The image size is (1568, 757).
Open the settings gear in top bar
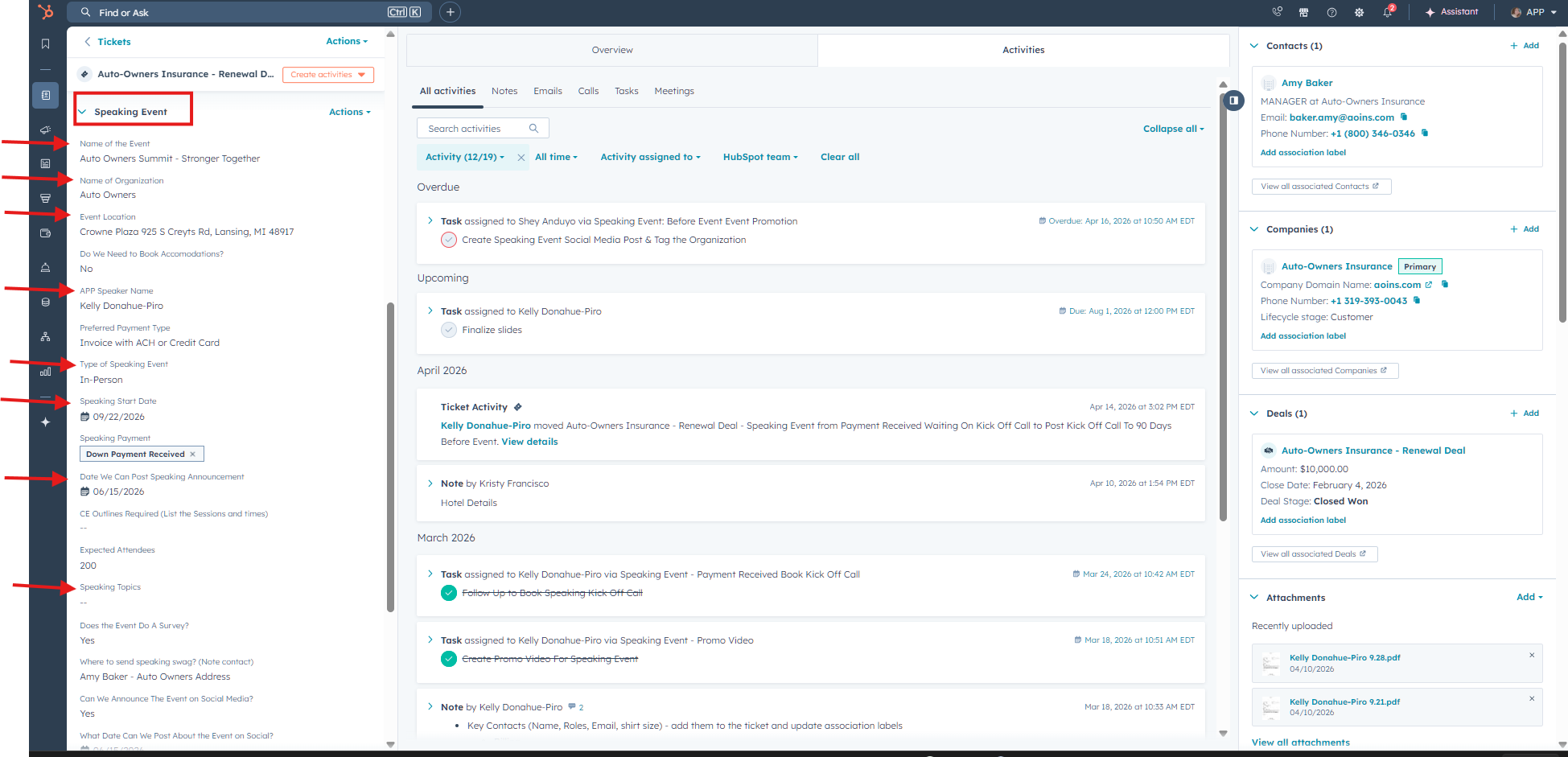click(1359, 13)
